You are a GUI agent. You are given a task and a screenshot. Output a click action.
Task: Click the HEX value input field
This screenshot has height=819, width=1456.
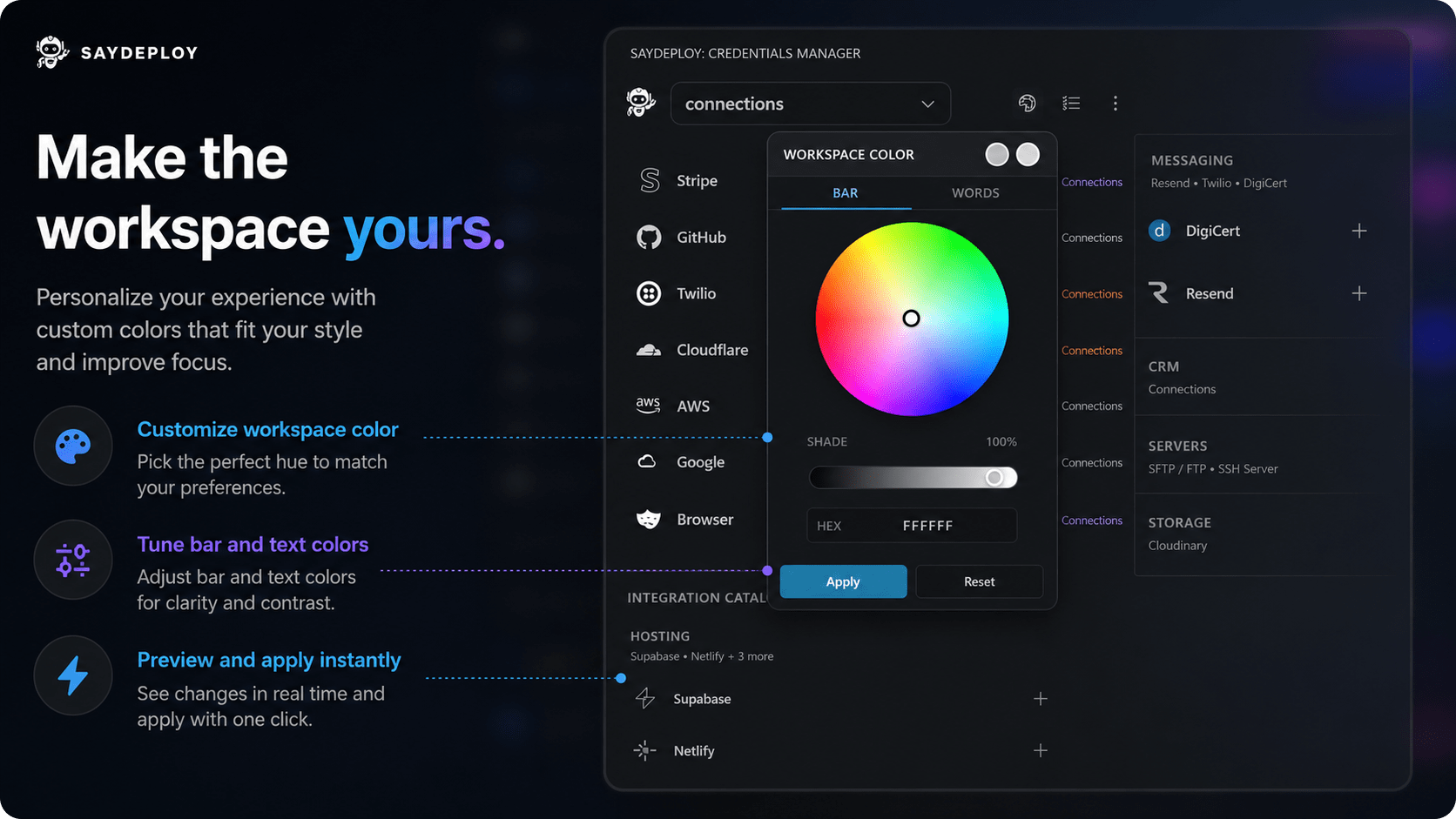click(912, 526)
